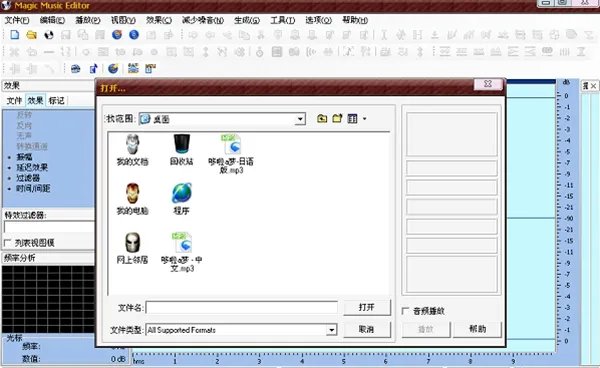Screen dimensions: 600x368
Task: Expand the 查找范围 桌面 location dropdown
Action: point(300,119)
